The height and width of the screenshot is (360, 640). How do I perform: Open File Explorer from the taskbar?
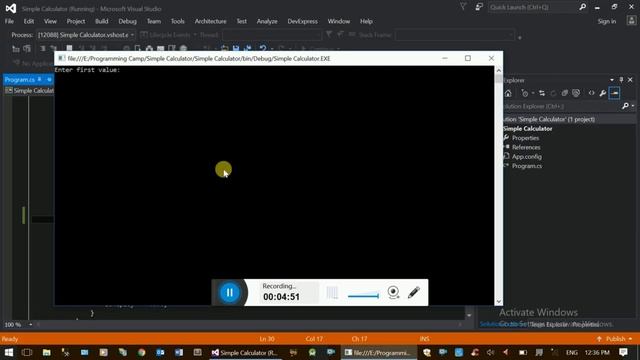pos(47,352)
